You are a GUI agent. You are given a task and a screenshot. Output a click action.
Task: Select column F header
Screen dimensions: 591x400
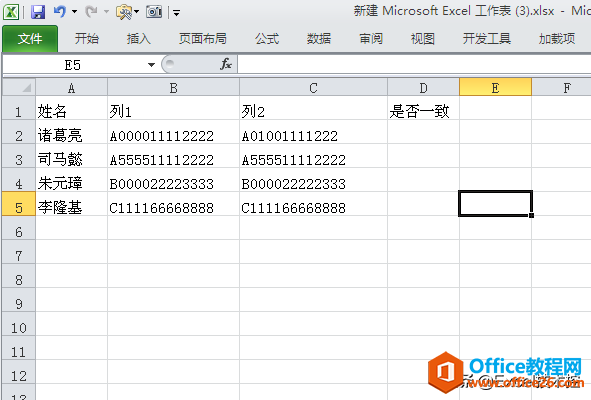pos(562,87)
